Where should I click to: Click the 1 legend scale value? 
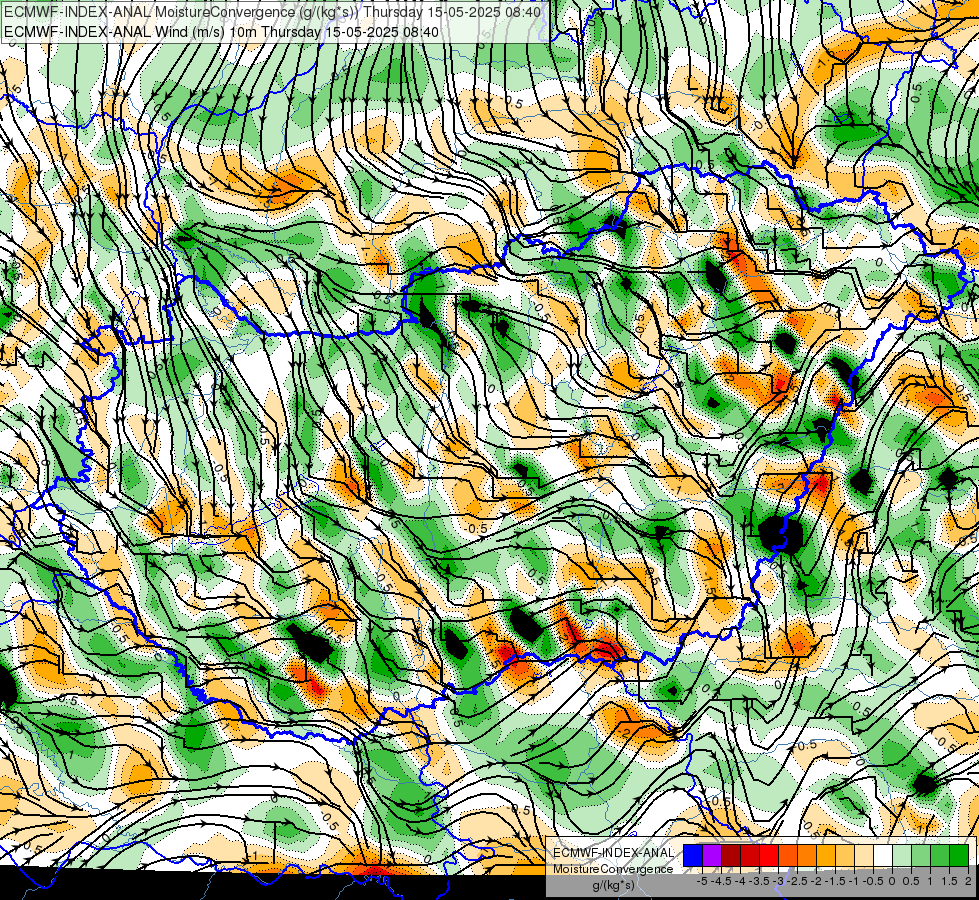tap(930, 881)
